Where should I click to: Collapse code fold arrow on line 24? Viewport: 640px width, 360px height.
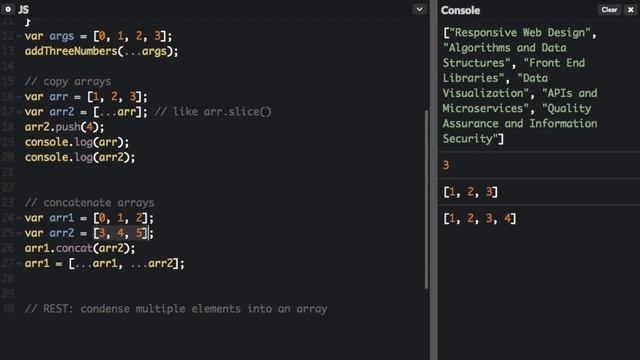click(x=19, y=218)
